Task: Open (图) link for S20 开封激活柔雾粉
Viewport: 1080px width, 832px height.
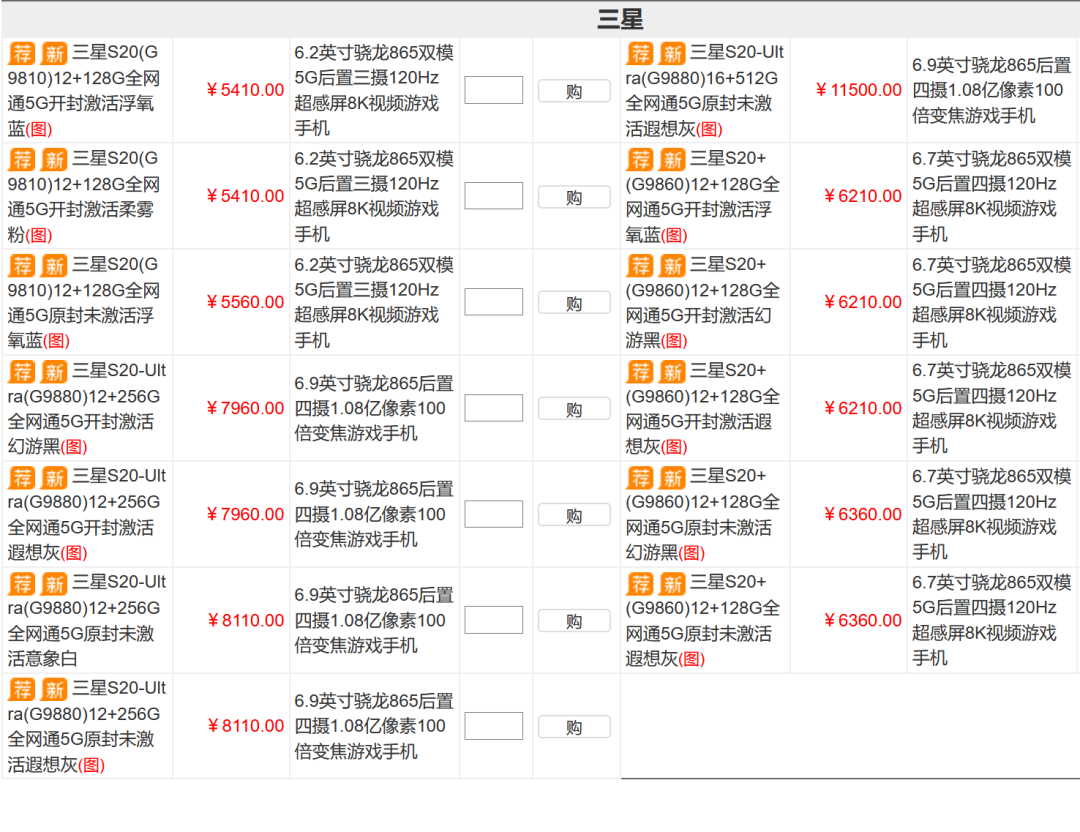Action: tap(39, 236)
